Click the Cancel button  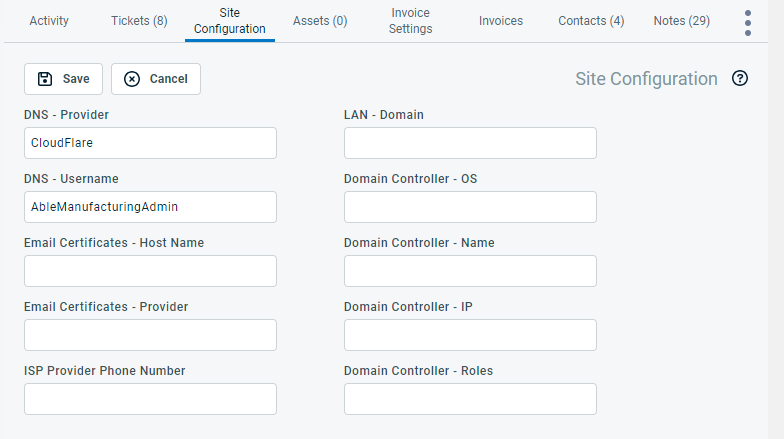pos(156,79)
